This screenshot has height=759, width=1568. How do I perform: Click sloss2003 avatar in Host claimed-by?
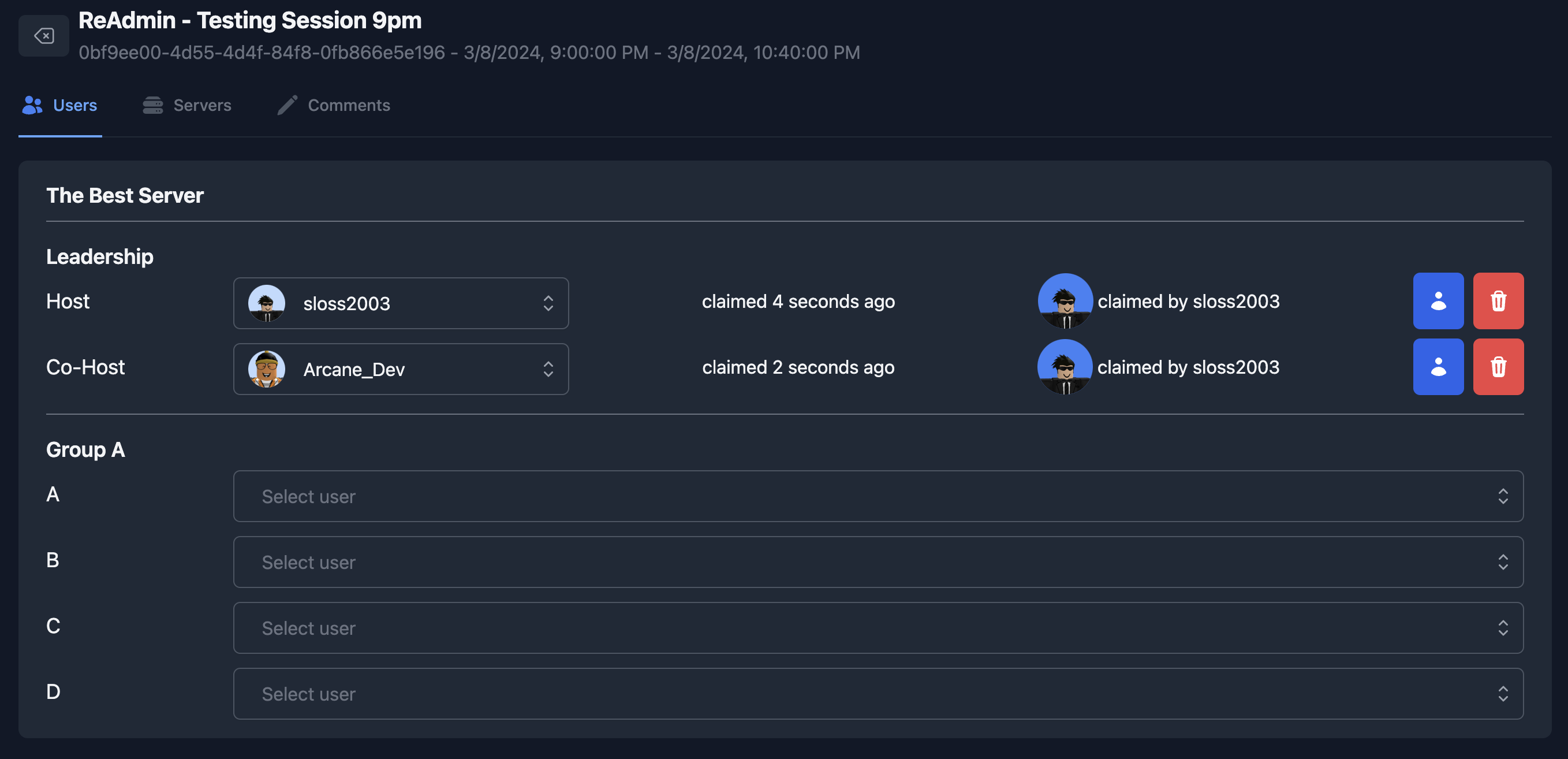point(1065,301)
